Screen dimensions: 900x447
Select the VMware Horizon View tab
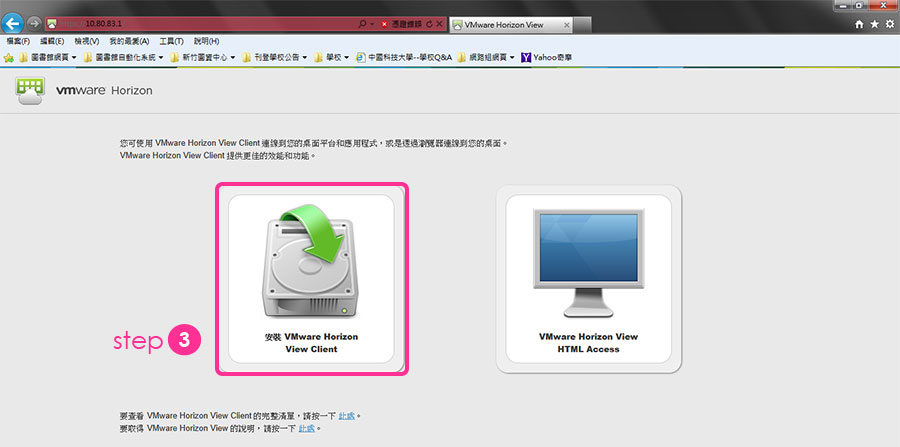pyautogui.click(x=511, y=25)
